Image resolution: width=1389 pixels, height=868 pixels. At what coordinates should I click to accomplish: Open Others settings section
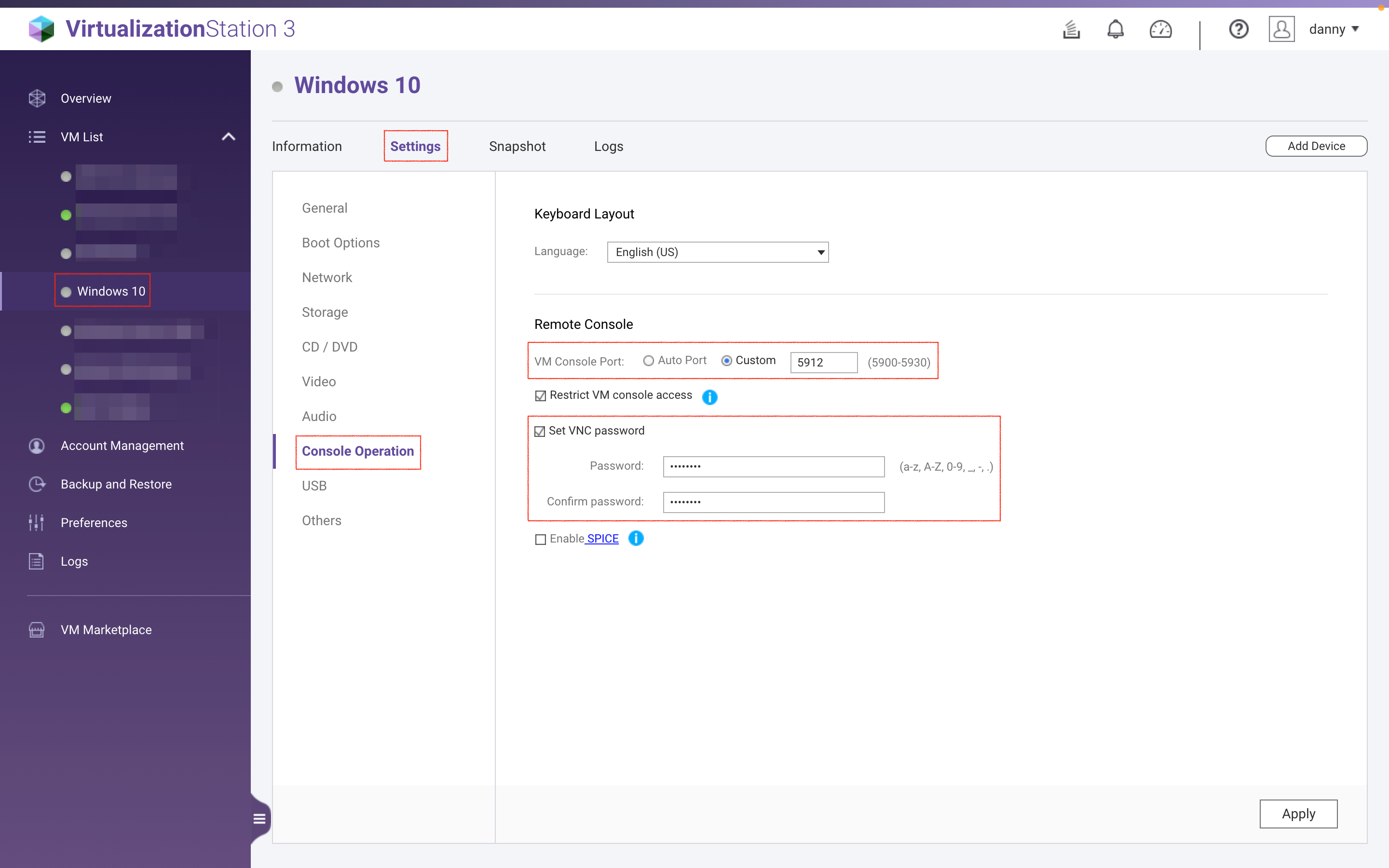point(322,521)
